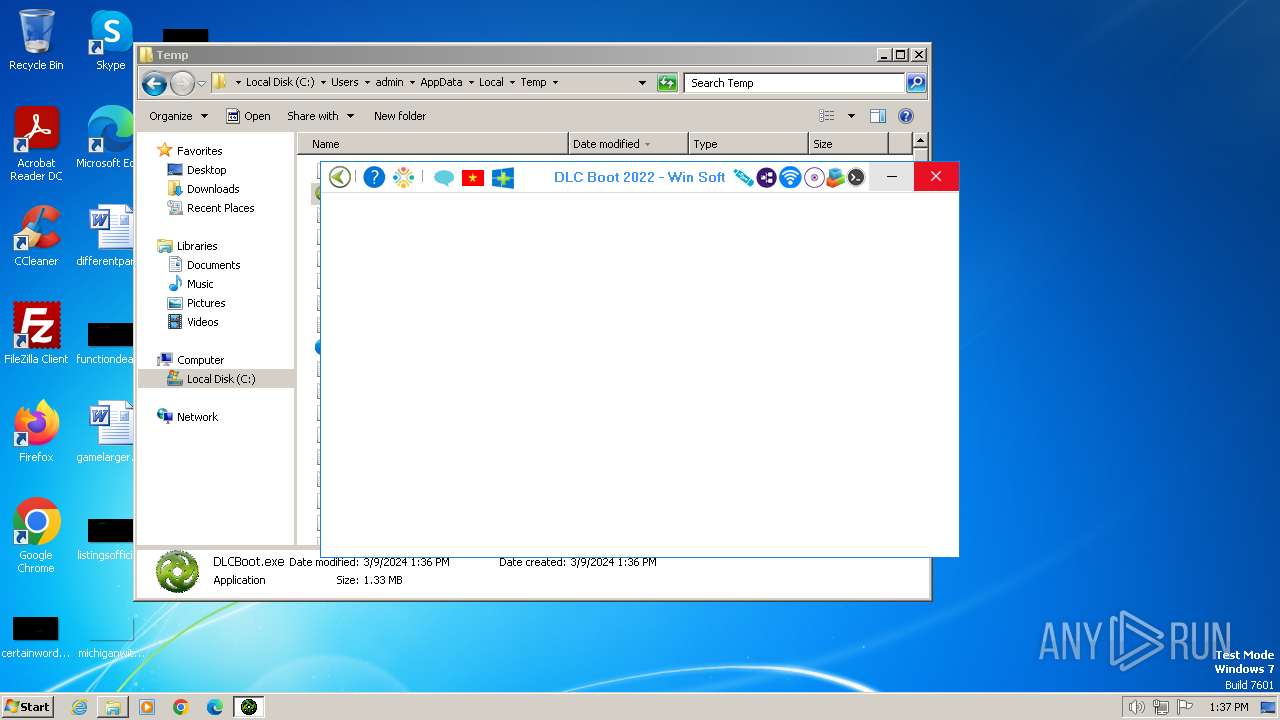Refresh the Temp folder address bar
This screenshot has height=720, width=1280.
coord(667,83)
